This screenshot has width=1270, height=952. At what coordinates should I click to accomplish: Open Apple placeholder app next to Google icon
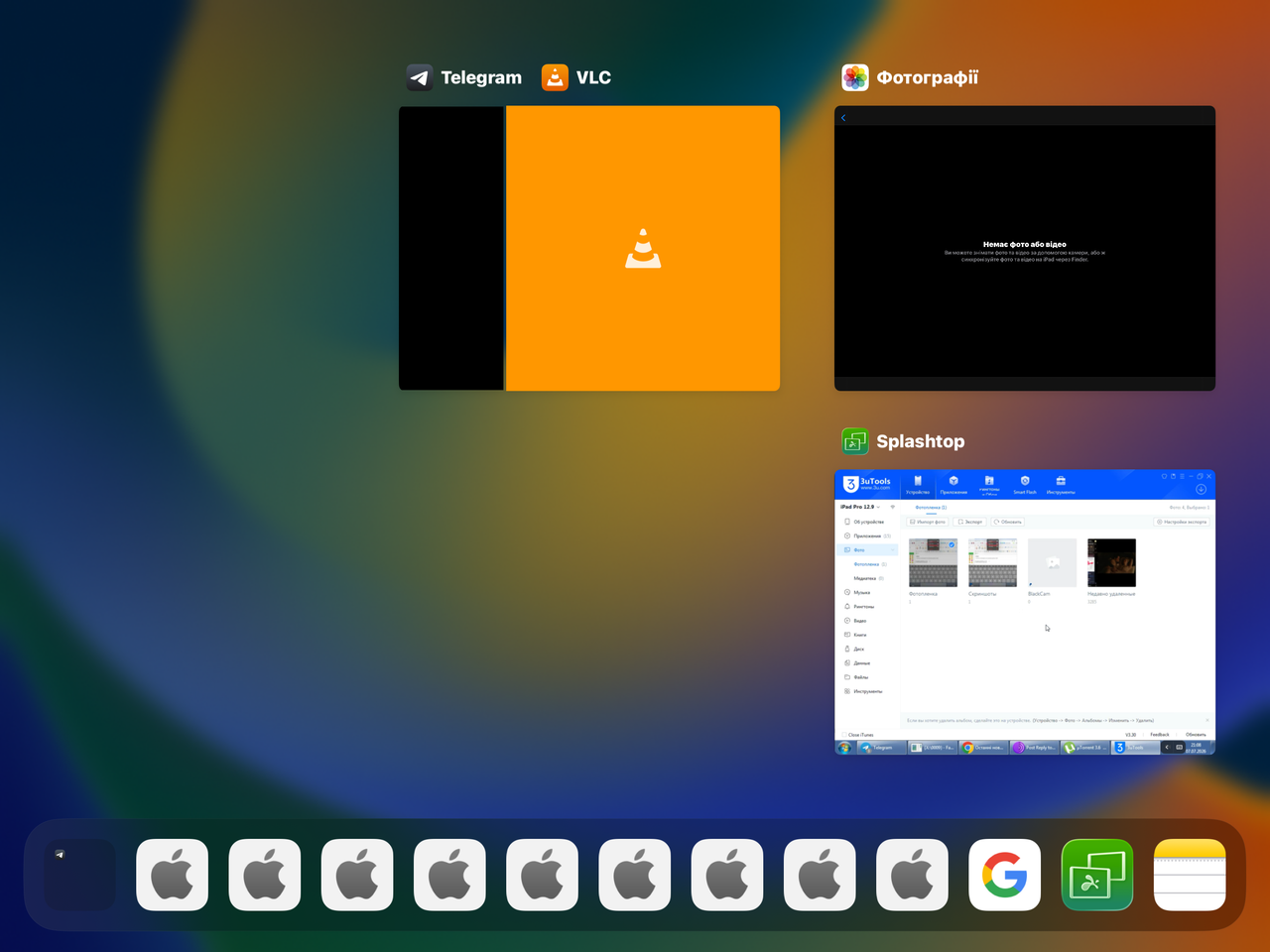coord(913,875)
